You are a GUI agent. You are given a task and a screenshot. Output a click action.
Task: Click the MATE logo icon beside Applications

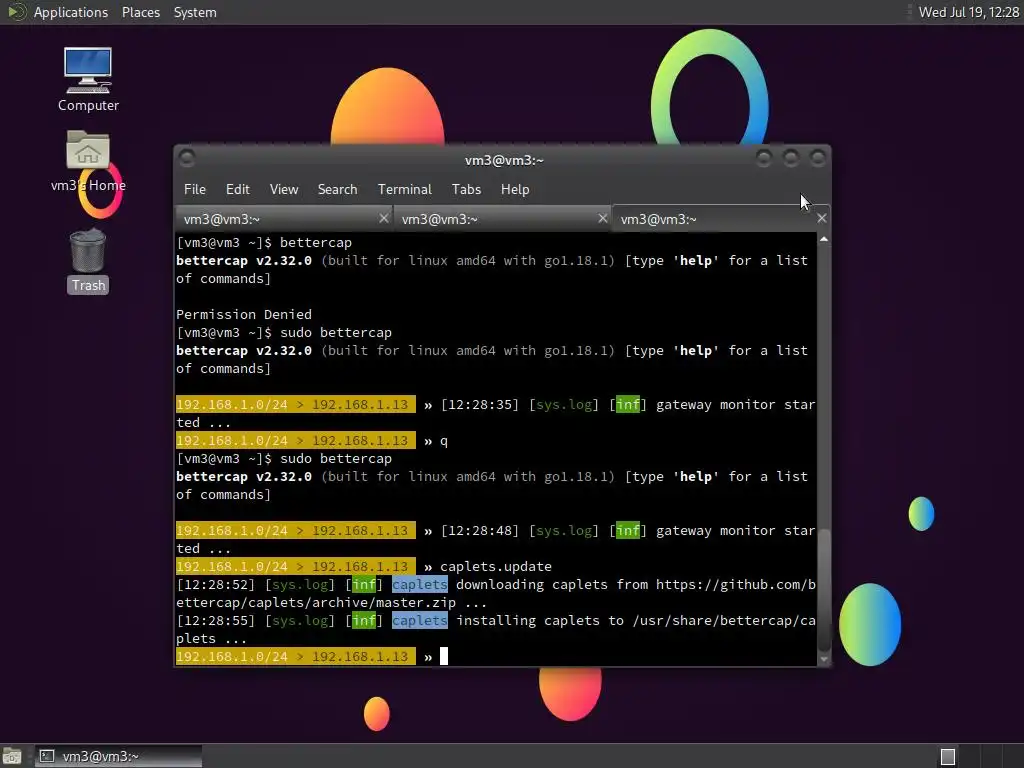coord(16,12)
